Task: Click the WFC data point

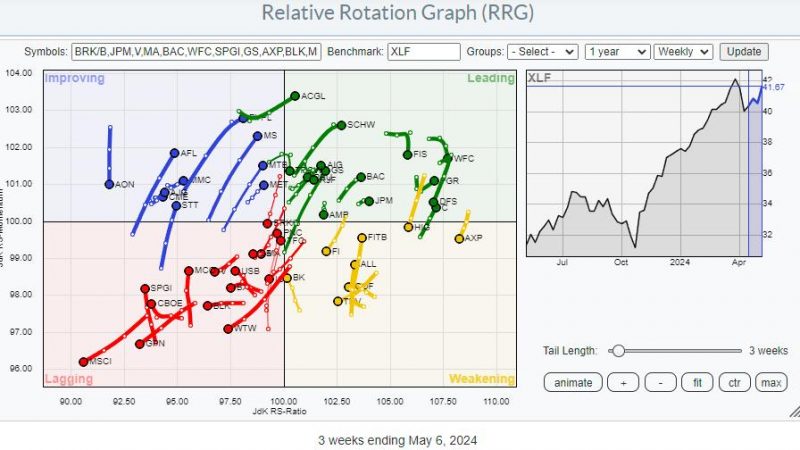Action: [x=447, y=158]
